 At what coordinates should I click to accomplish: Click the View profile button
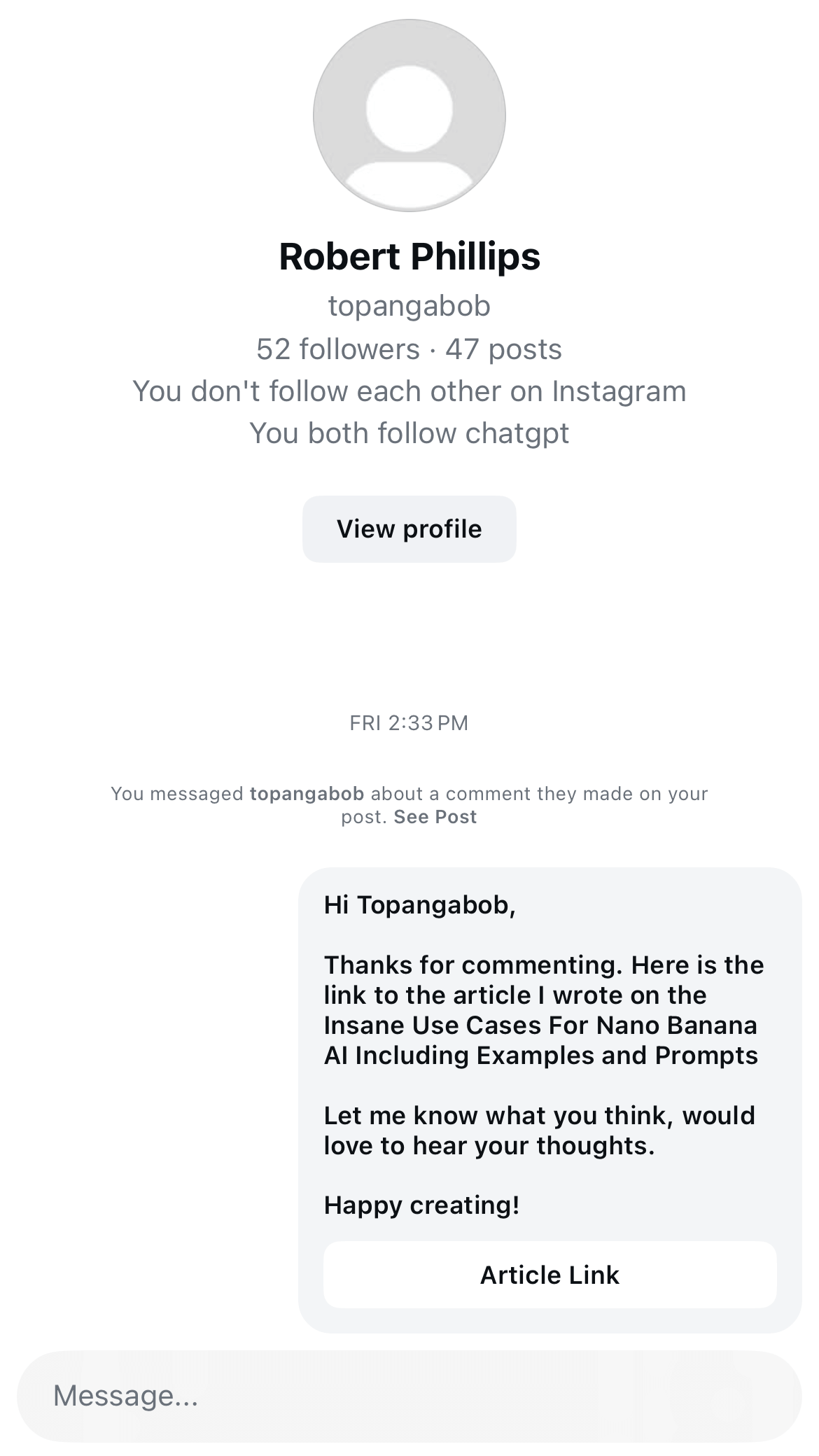(409, 529)
